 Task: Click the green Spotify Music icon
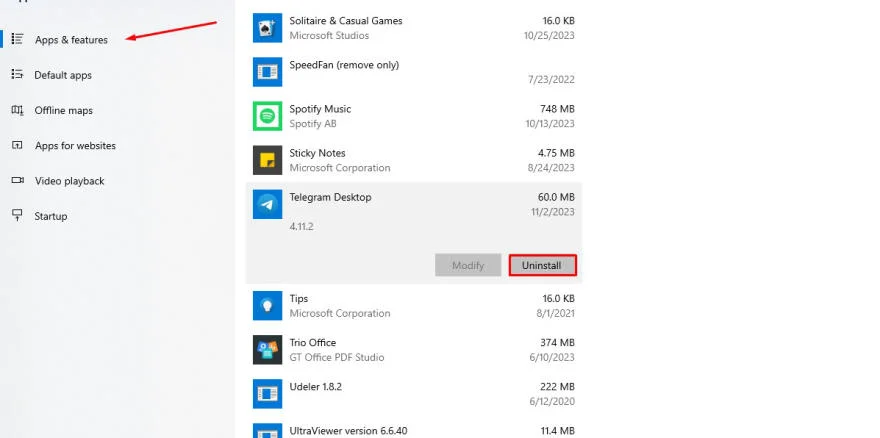[x=267, y=116]
